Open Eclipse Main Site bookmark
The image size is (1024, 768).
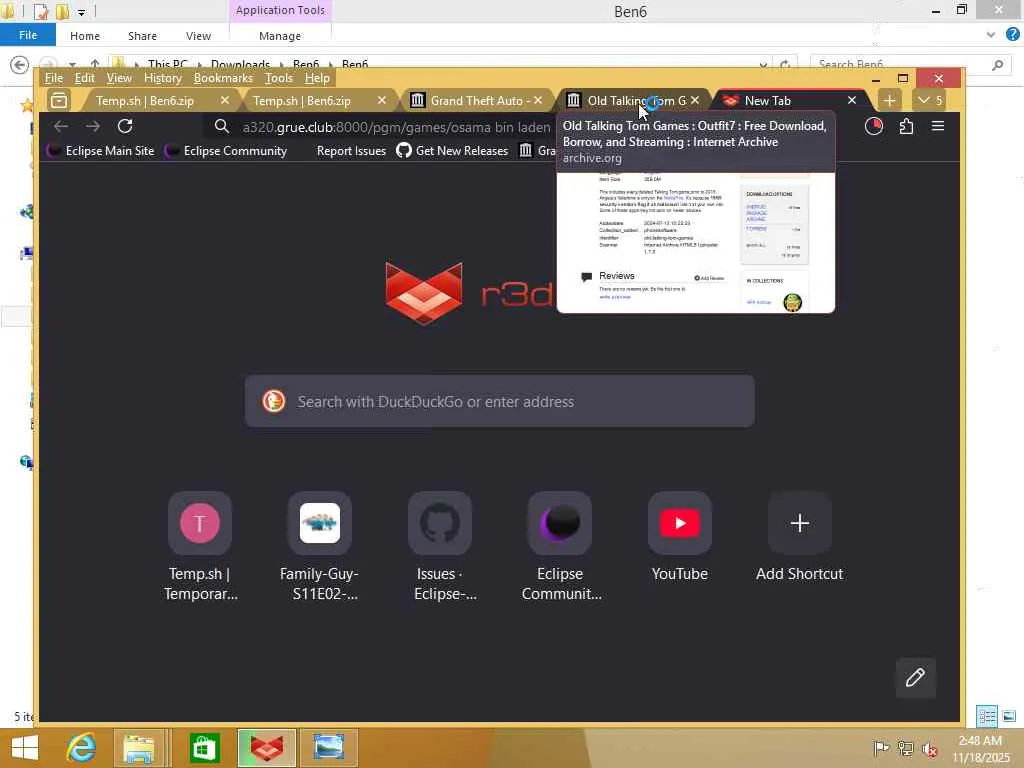101,151
